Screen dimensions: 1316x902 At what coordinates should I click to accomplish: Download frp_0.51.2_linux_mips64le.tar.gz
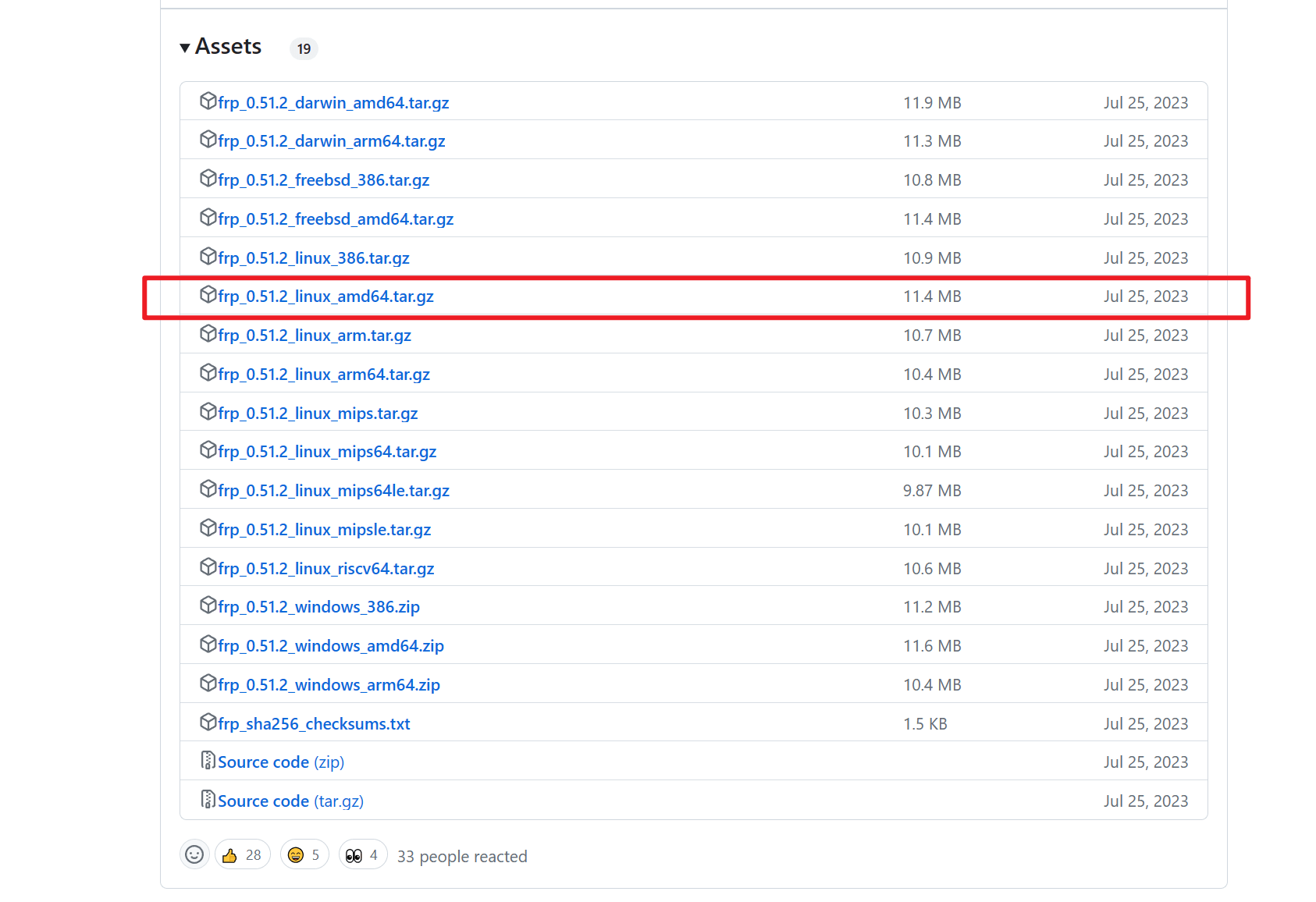(x=333, y=491)
